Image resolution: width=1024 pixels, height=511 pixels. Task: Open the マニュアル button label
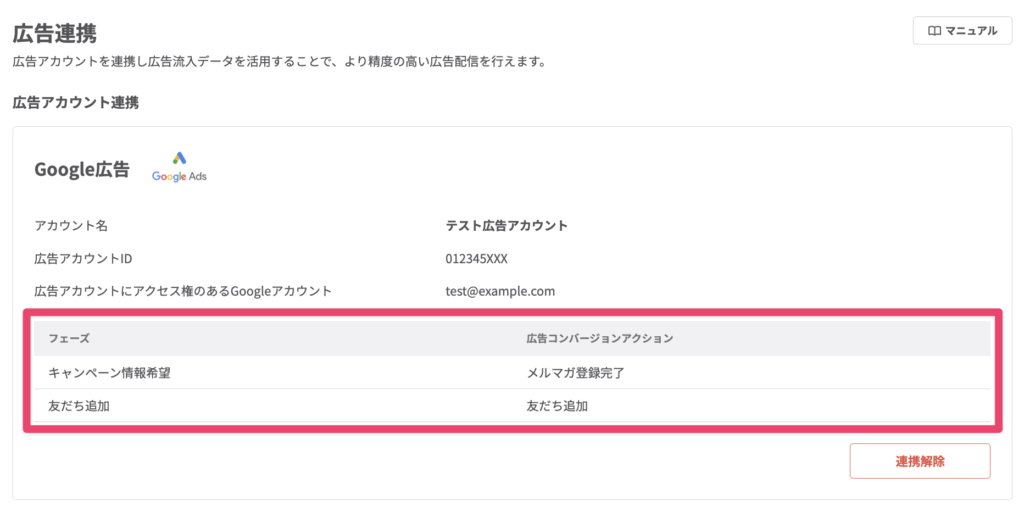coord(972,31)
